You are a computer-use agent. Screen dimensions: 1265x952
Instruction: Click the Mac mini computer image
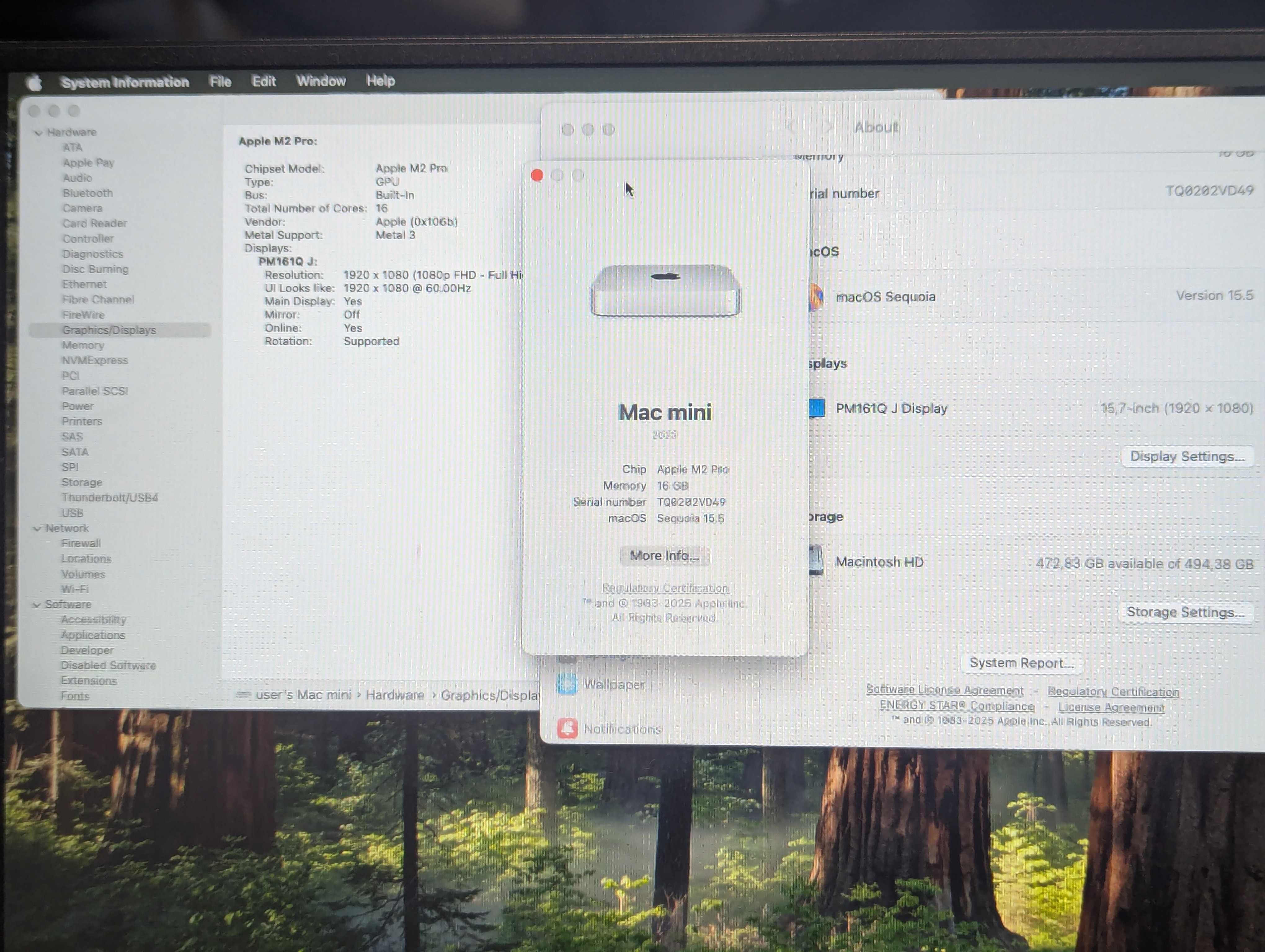click(665, 290)
